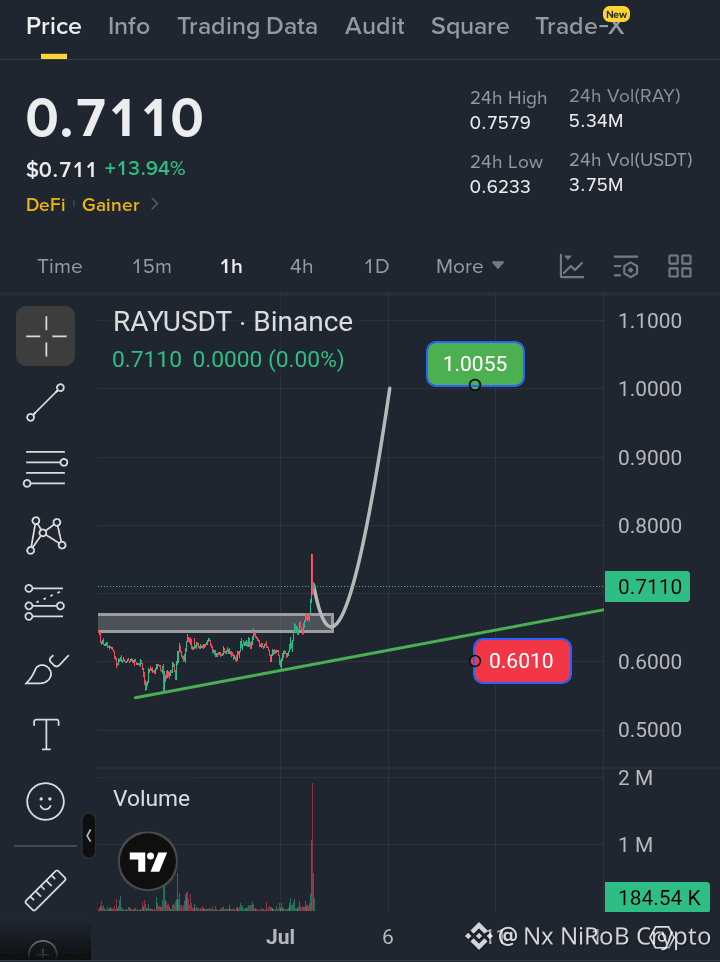This screenshot has width=720, height=962.
Task: Select the 1.0055 target price label
Action: 475,364
